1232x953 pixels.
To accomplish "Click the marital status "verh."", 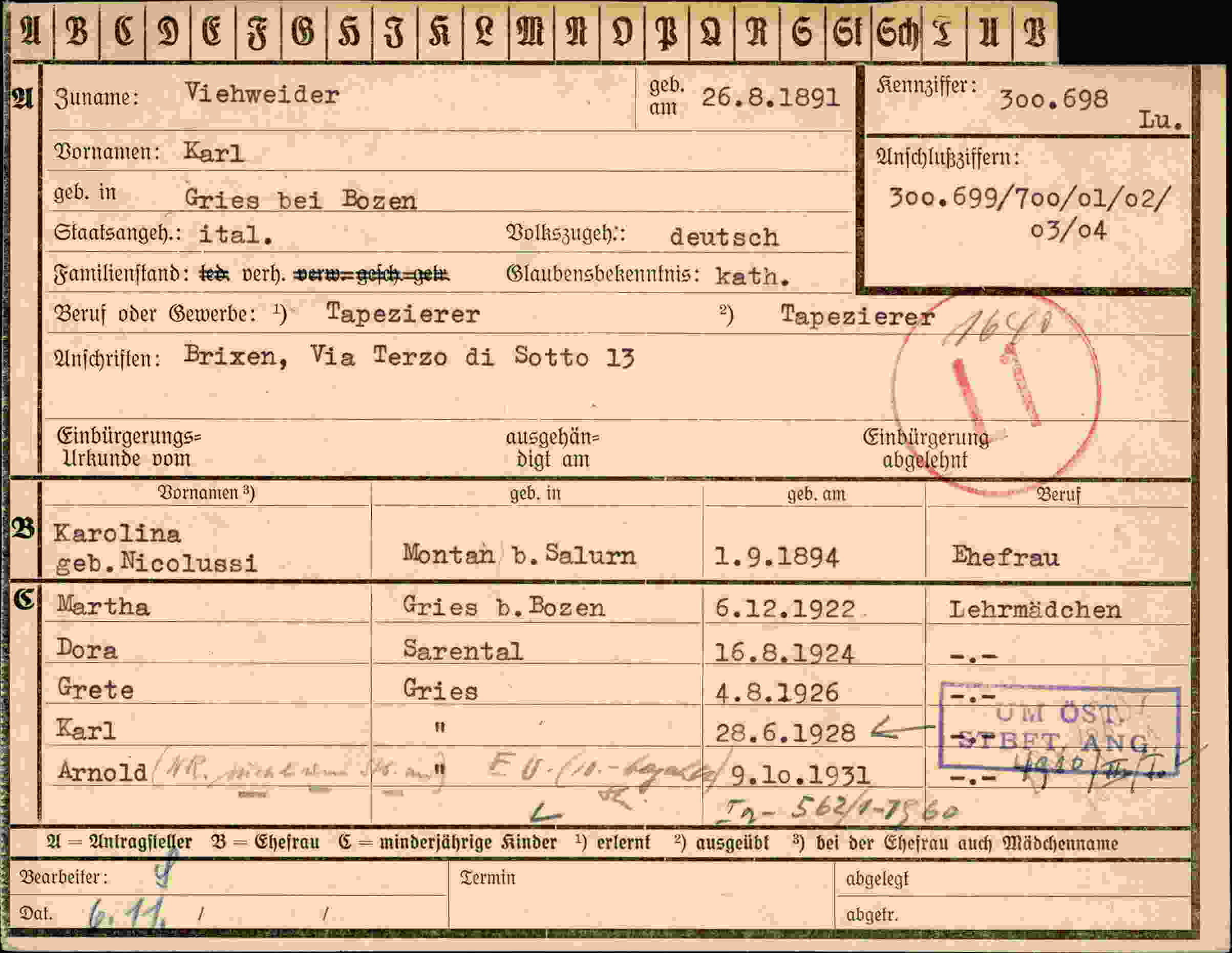I will 263,275.
